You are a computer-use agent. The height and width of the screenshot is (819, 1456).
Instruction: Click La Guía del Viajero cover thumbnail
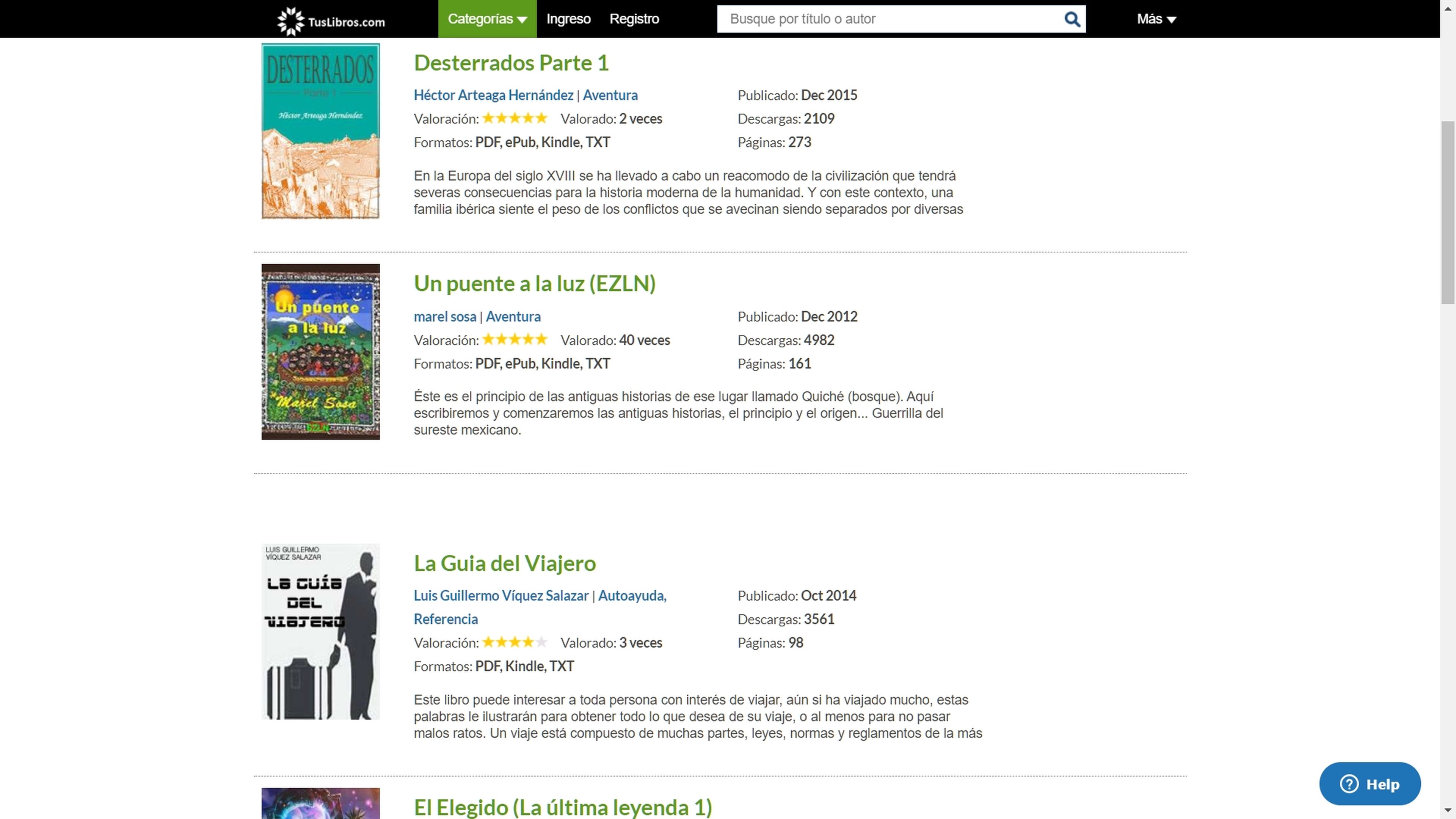320,631
